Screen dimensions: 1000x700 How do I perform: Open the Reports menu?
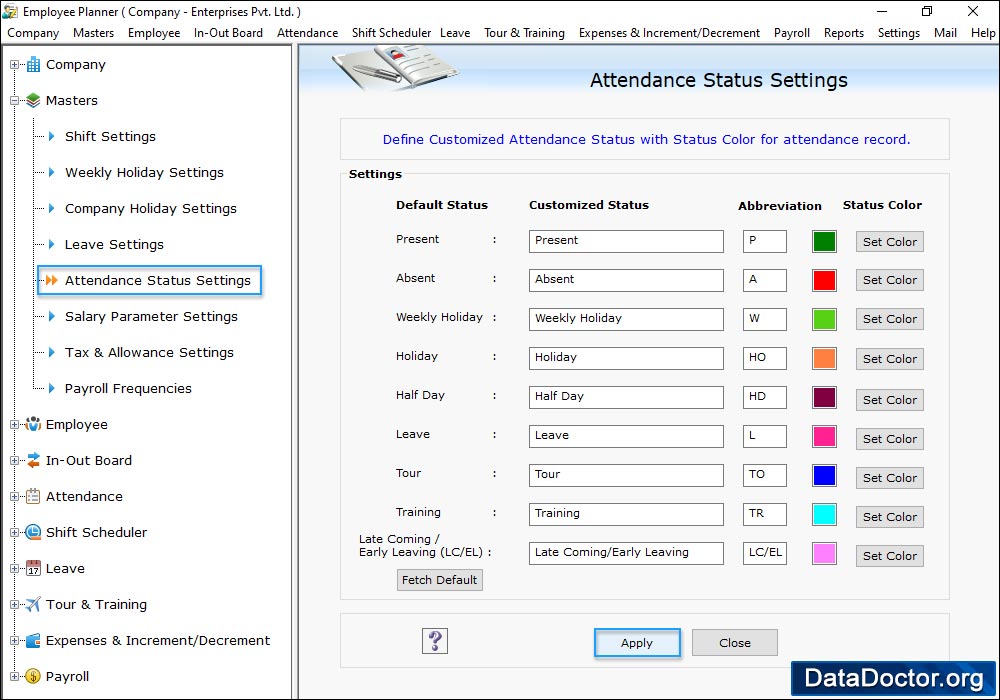pyautogui.click(x=843, y=33)
